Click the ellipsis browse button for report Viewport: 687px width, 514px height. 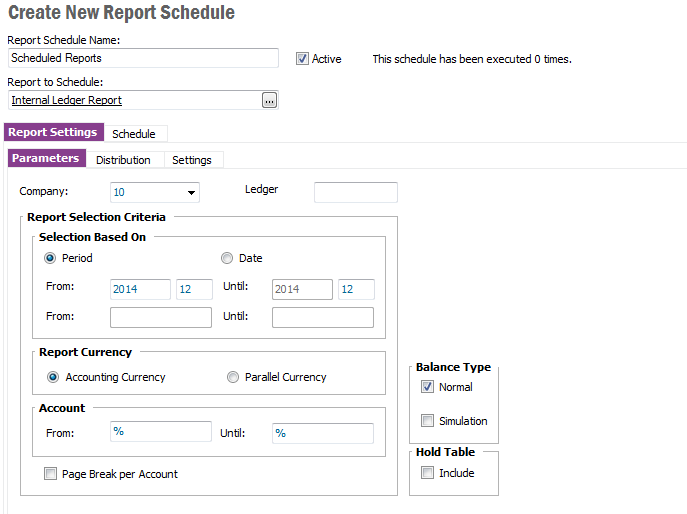(269, 100)
